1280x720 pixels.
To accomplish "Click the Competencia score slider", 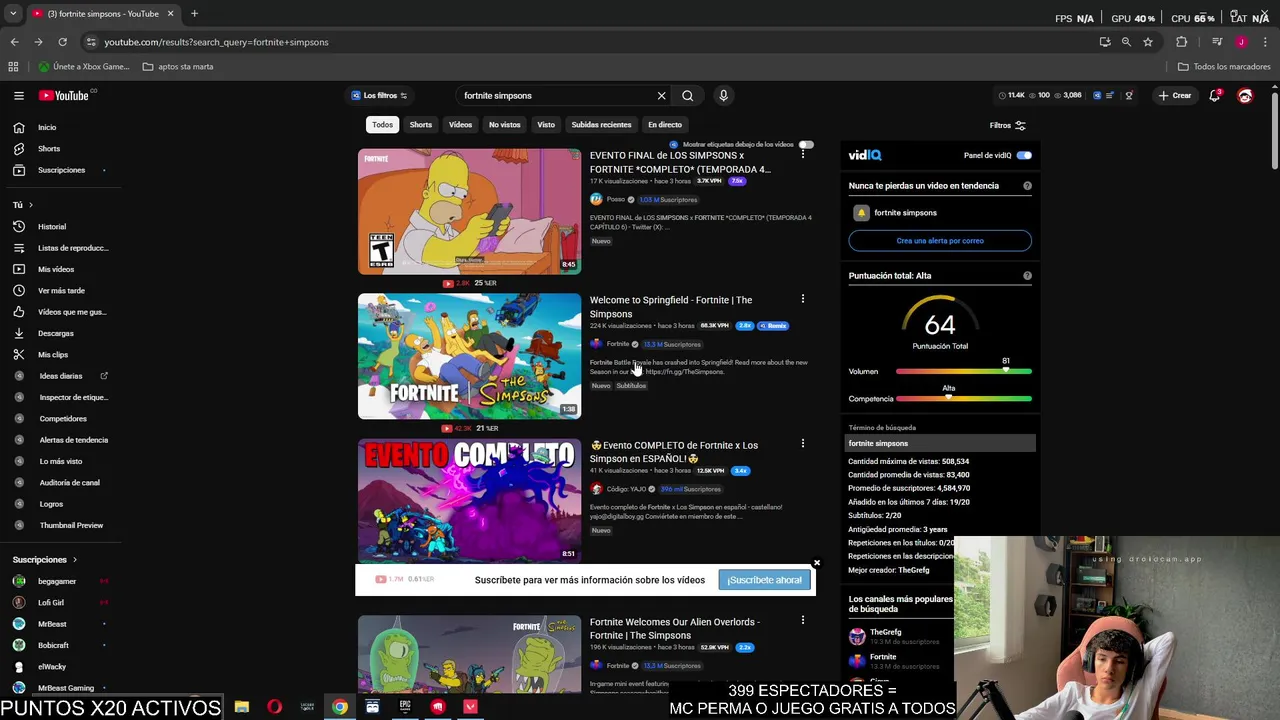I will click(964, 399).
